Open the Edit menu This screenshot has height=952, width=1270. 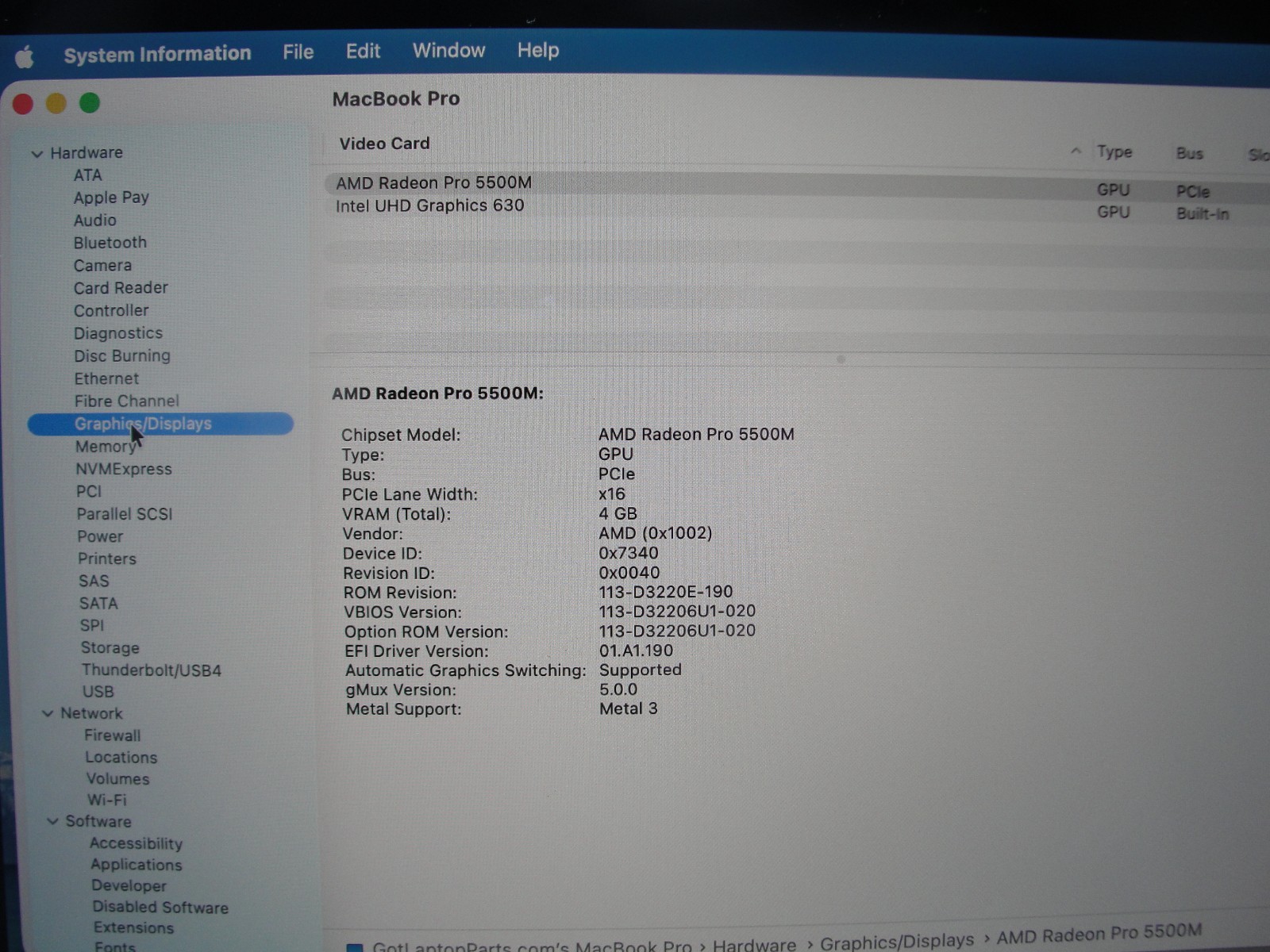(x=363, y=52)
